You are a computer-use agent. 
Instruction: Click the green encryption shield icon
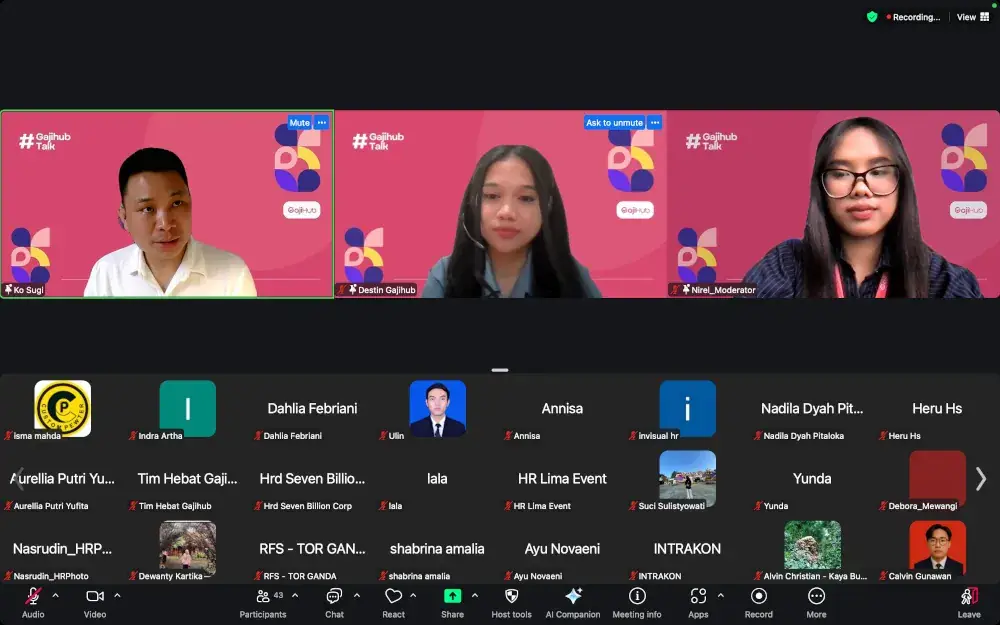click(872, 17)
